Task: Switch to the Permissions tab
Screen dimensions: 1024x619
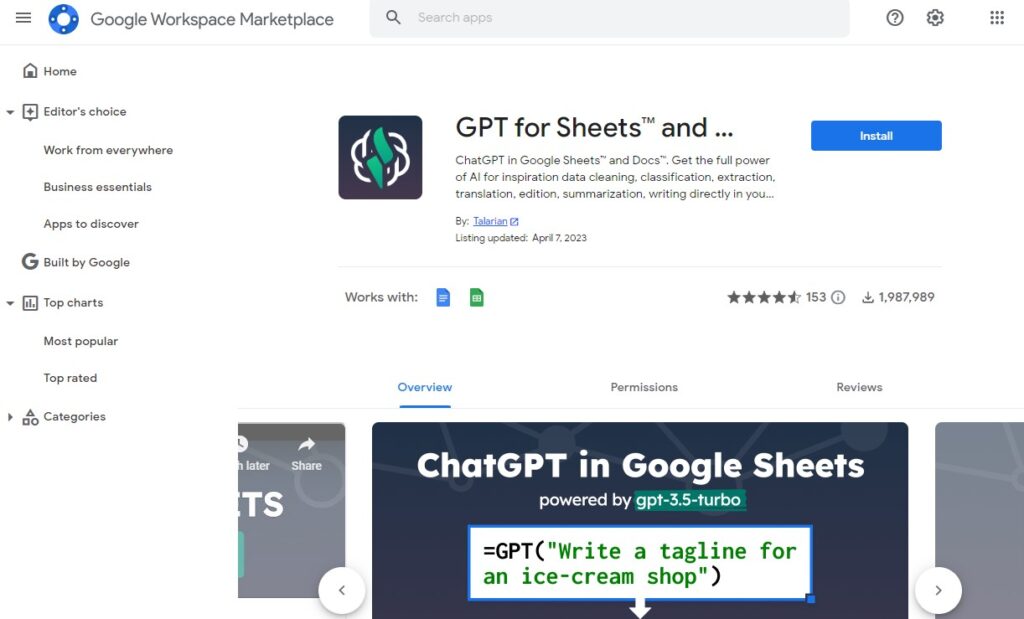Action: tap(644, 387)
